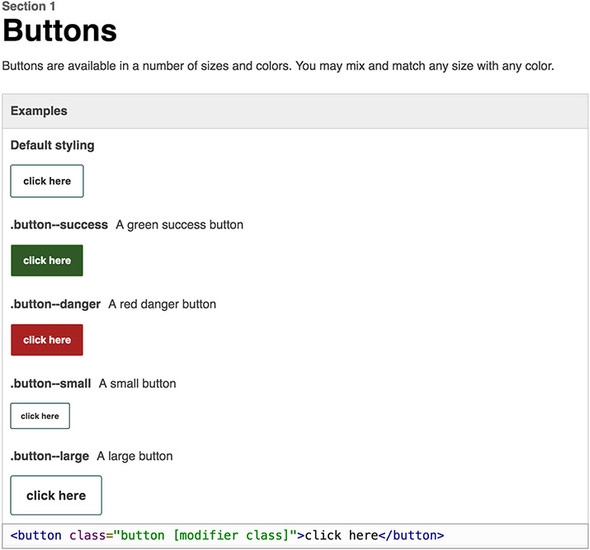Click 'A green success button' description
590x550 pixels.
179,225
